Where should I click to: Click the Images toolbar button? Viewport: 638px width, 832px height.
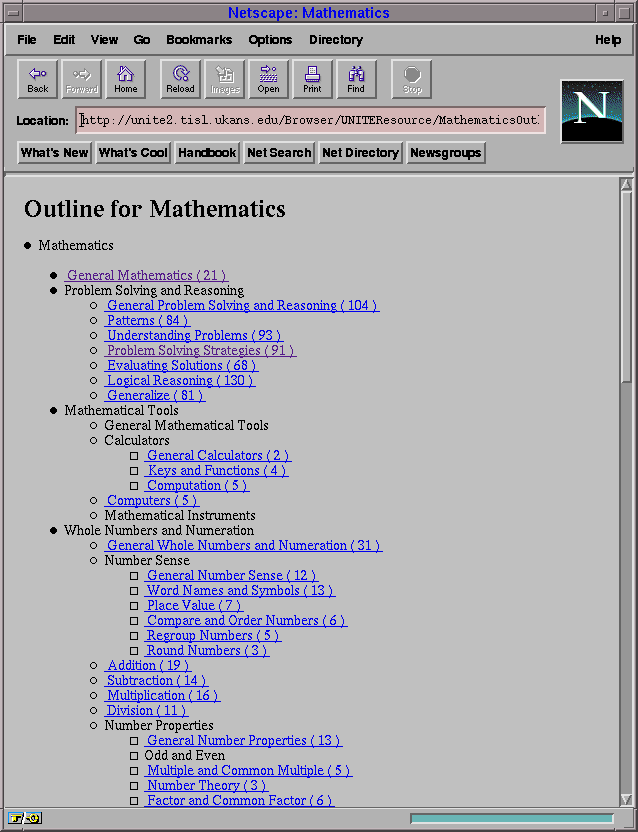225,79
